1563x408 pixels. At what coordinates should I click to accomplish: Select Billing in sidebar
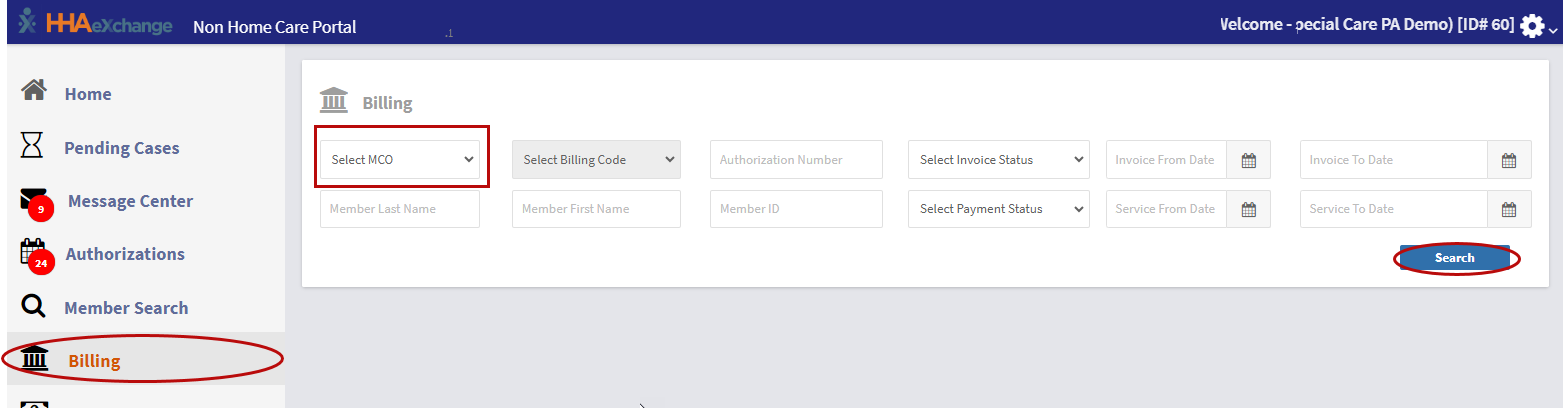tap(94, 362)
